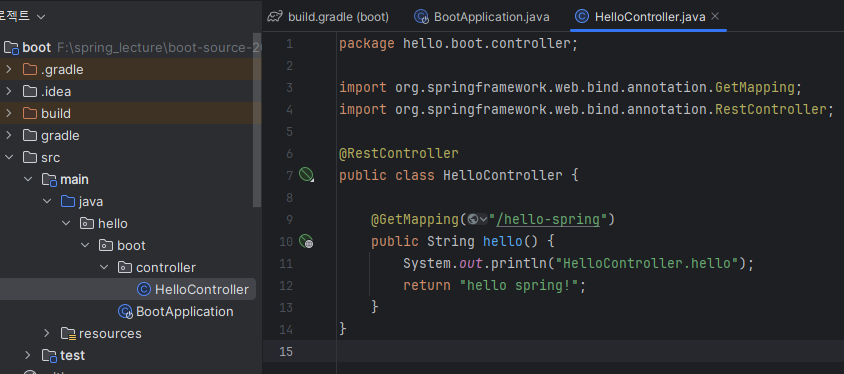Screen dimensions: 844x374
Task: Click the resources folder icon
Action: [68, 334]
